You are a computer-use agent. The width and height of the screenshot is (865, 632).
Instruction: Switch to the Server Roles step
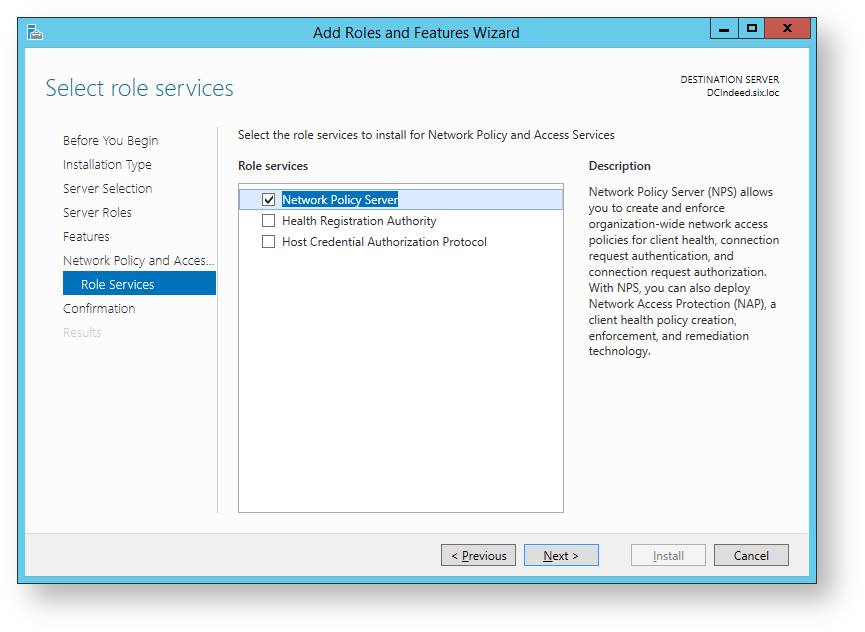point(97,213)
